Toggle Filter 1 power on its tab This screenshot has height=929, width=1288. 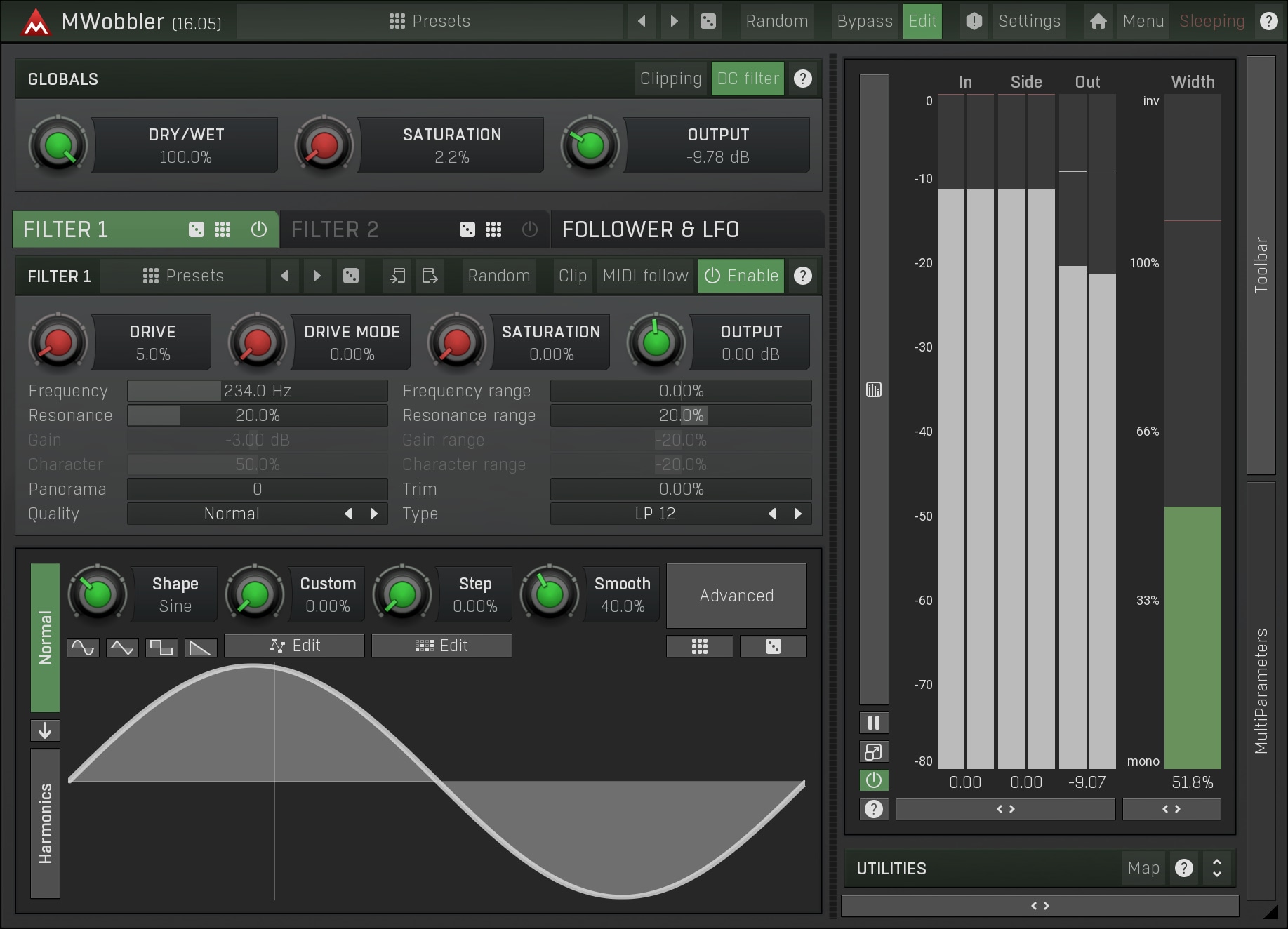point(259,229)
